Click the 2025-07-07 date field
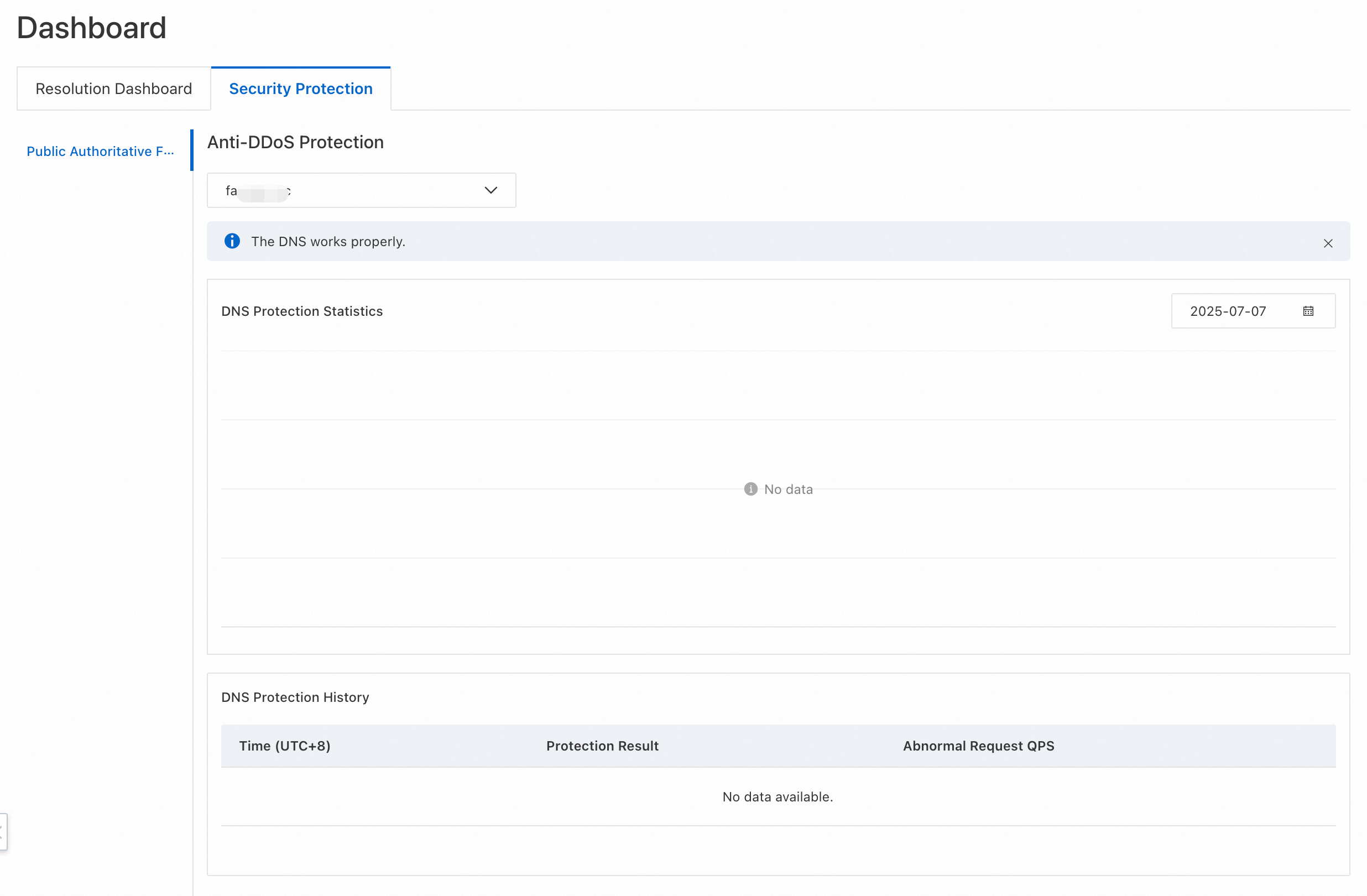1367x896 pixels. [1228, 311]
